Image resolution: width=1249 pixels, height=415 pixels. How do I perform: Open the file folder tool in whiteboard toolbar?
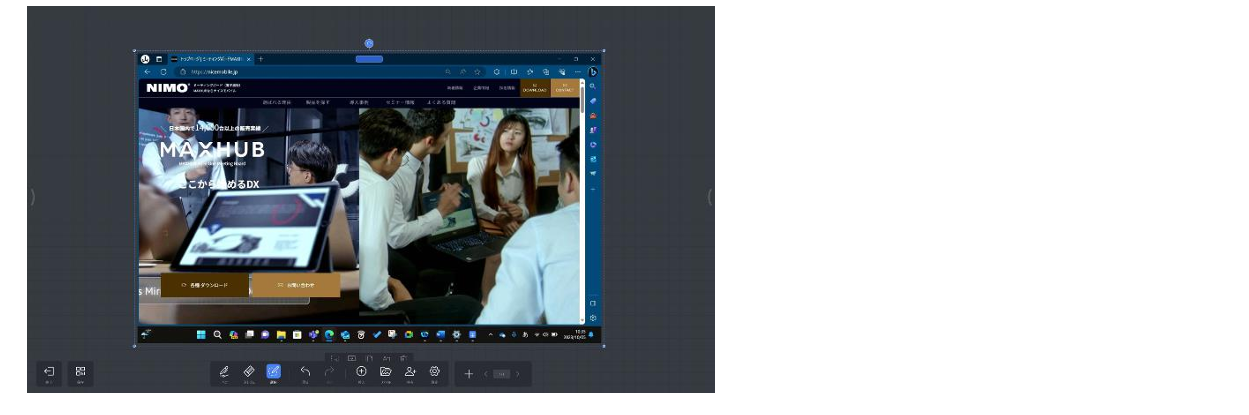385,371
